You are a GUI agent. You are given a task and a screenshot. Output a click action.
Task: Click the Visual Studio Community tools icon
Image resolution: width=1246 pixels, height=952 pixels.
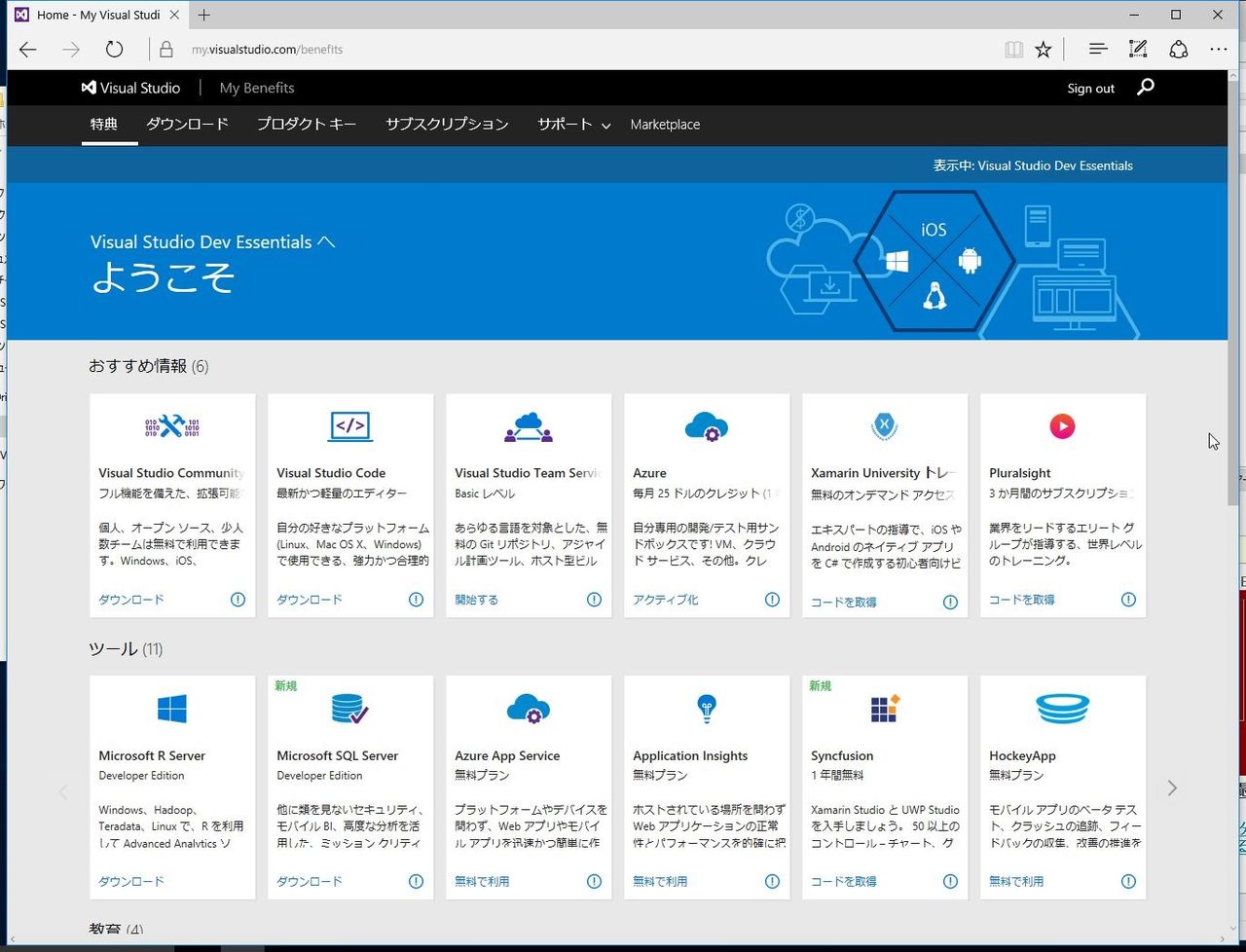tap(172, 426)
